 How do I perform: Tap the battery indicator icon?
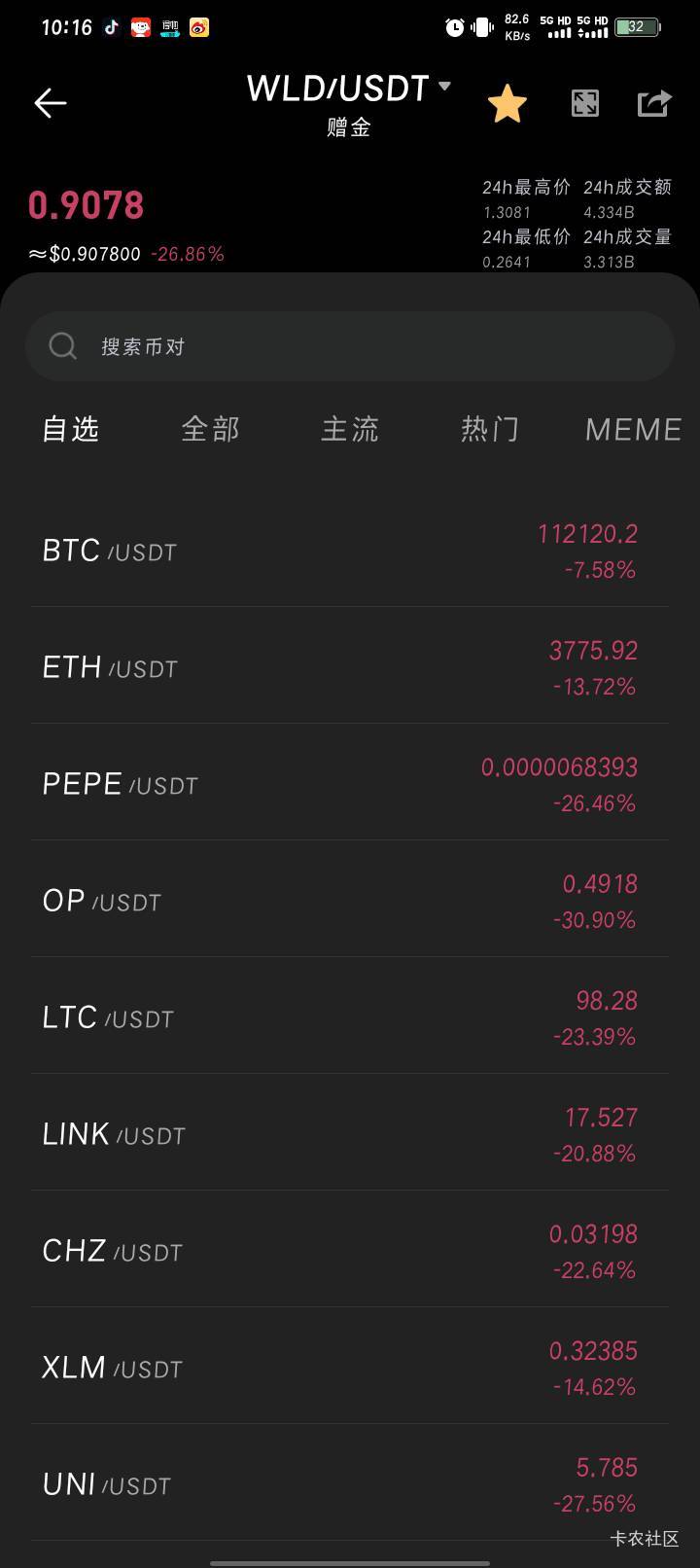[x=637, y=27]
